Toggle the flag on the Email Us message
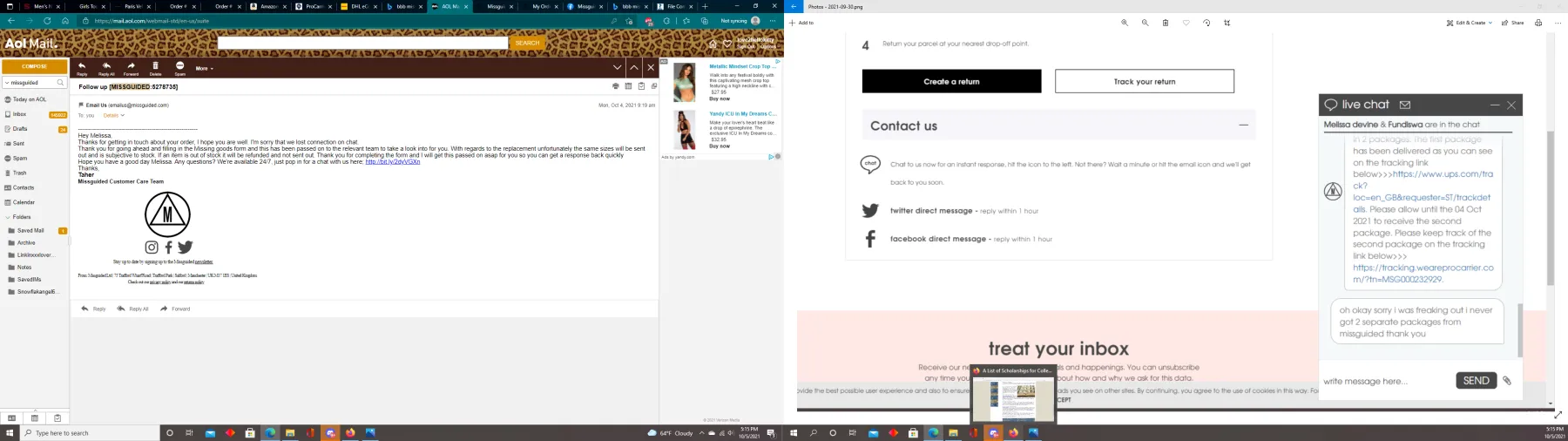 (81, 105)
